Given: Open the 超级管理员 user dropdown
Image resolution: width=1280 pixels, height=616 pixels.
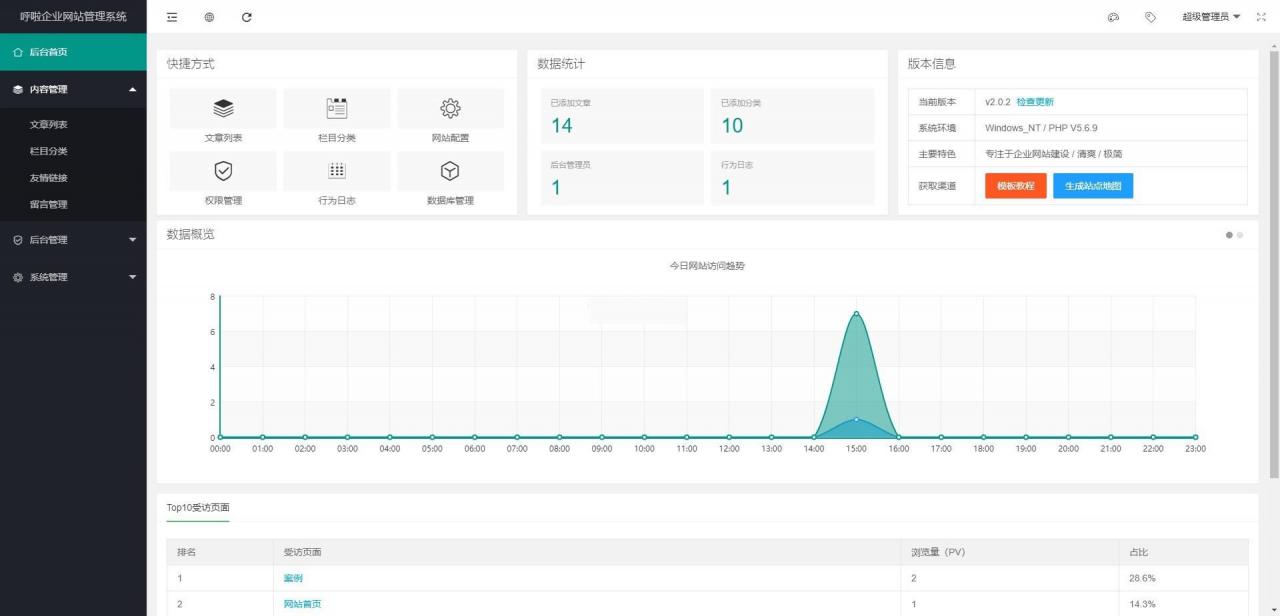Looking at the screenshot, I should point(1211,17).
